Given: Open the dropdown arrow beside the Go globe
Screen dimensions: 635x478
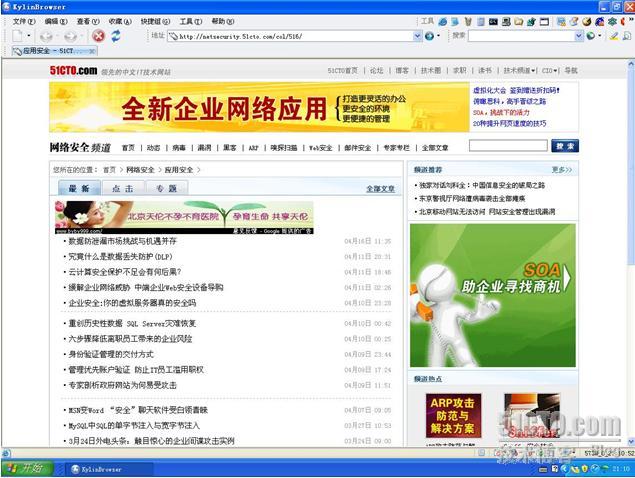Looking at the screenshot, I should point(438,36).
